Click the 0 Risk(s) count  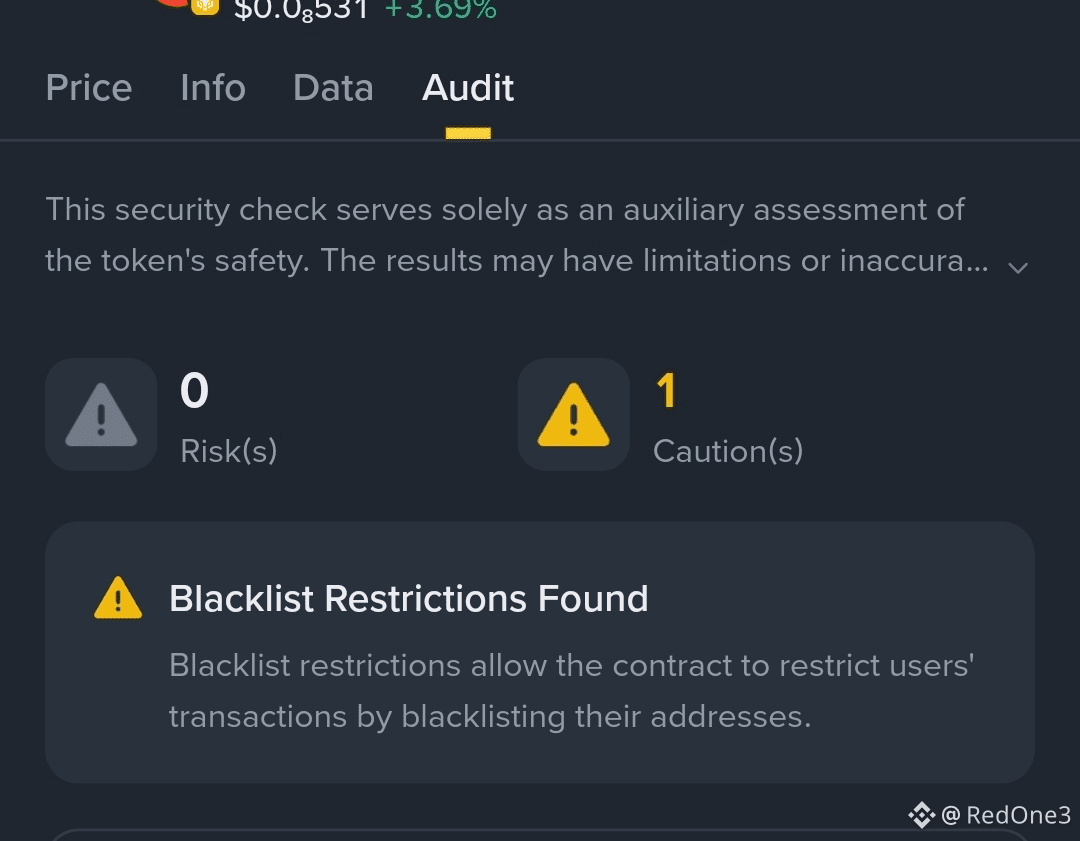point(194,390)
